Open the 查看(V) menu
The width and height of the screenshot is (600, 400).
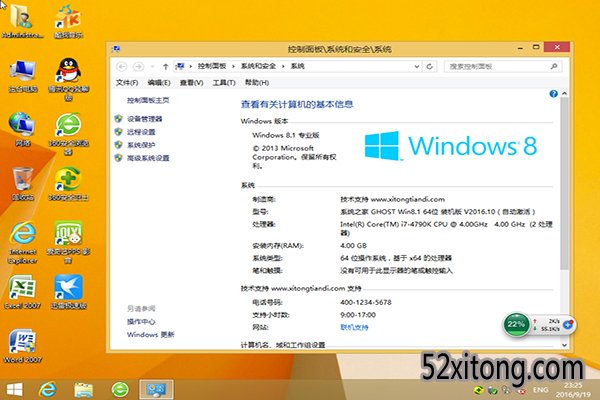(191, 83)
